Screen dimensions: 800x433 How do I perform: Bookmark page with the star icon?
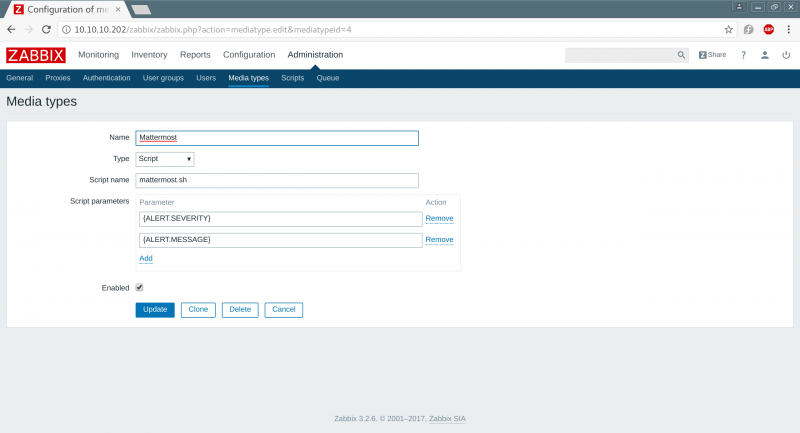[729, 30]
